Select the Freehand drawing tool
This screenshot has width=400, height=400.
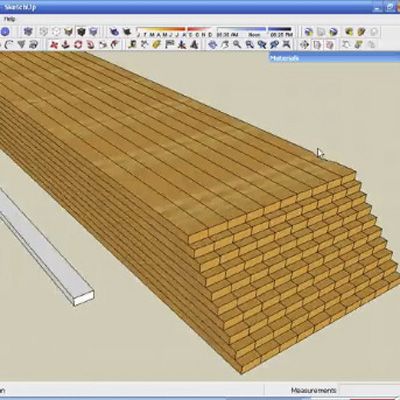[33, 44]
